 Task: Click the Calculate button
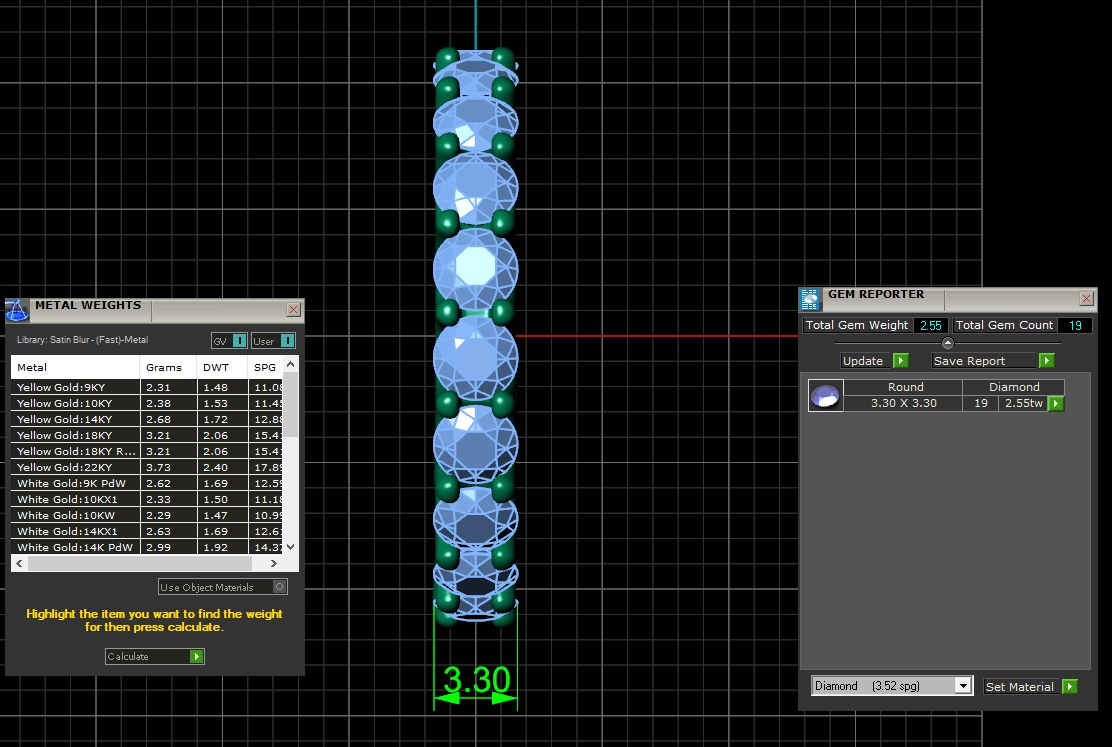coord(155,656)
